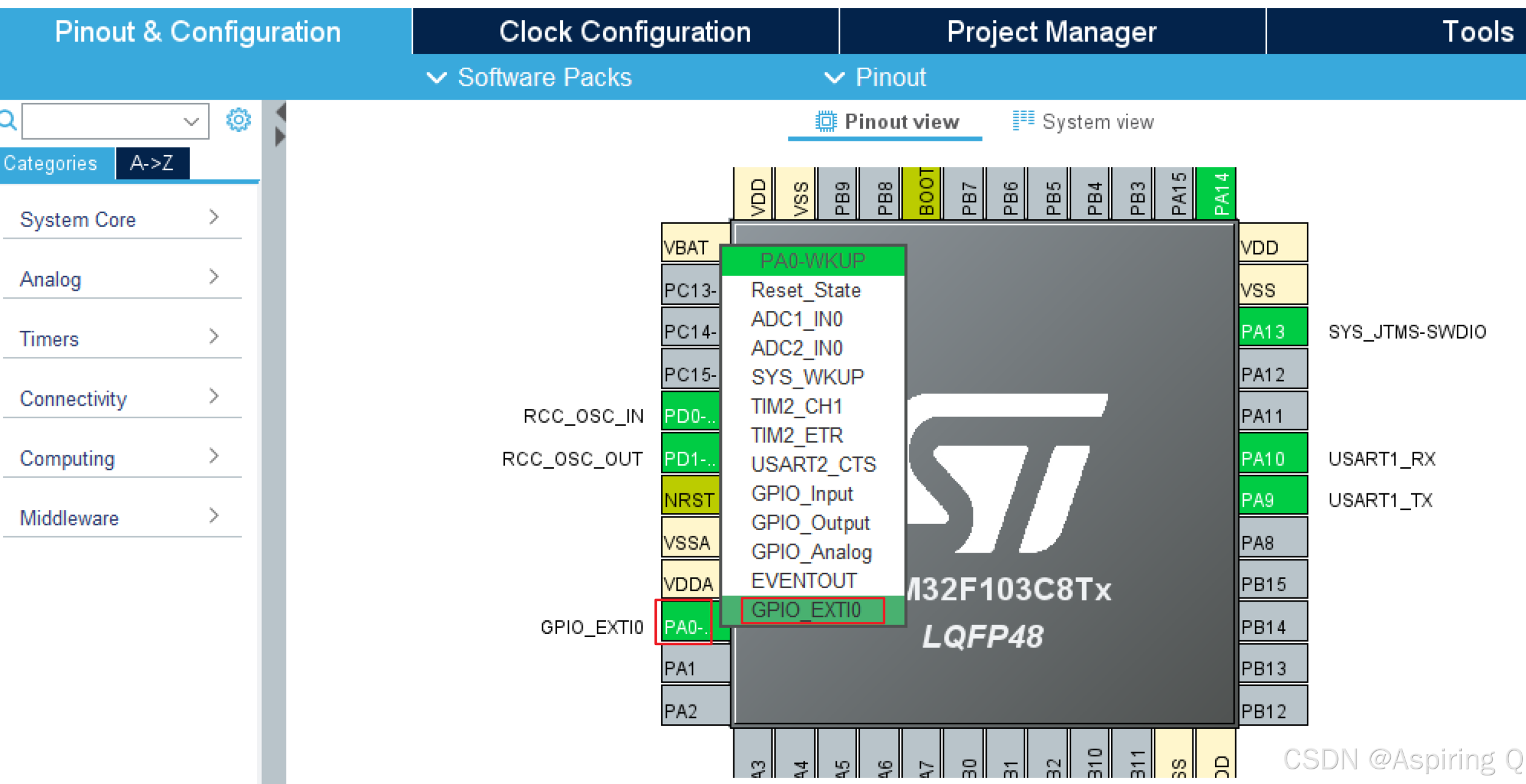This screenshot has width=1526, height=784.
Task: Click the search input field
Action: click(x=115, y=121)
